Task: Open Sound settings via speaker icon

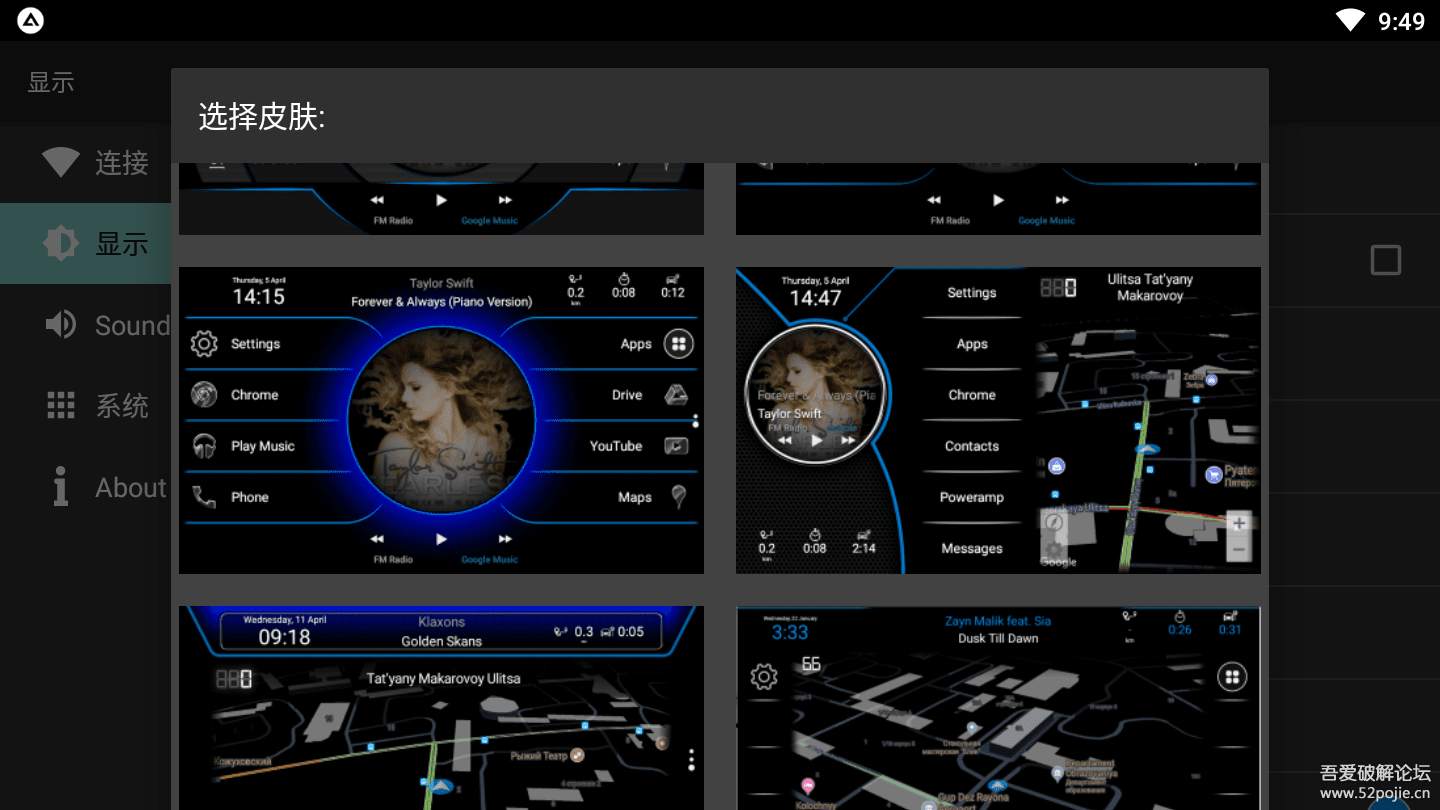Action: click(x=61, y=324)
